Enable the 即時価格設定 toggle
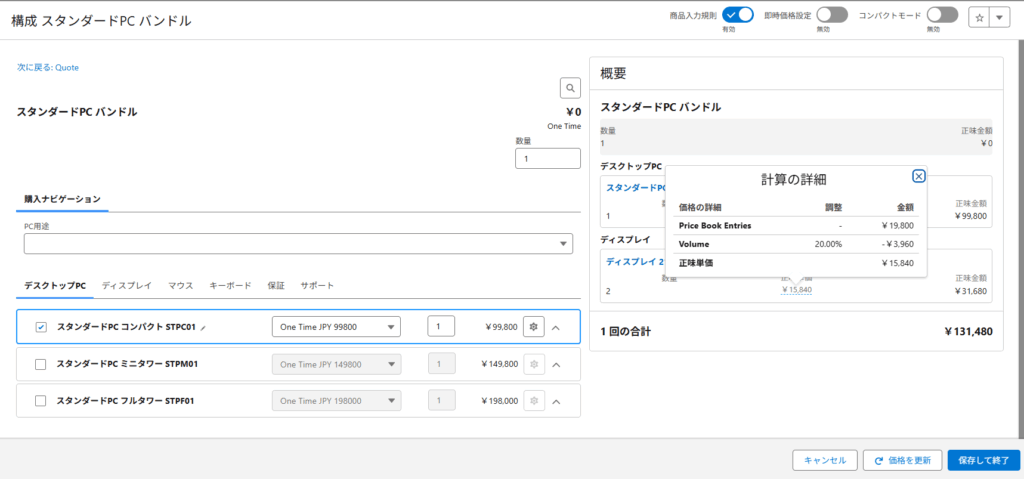1024x479 pixels. [832, 14]
